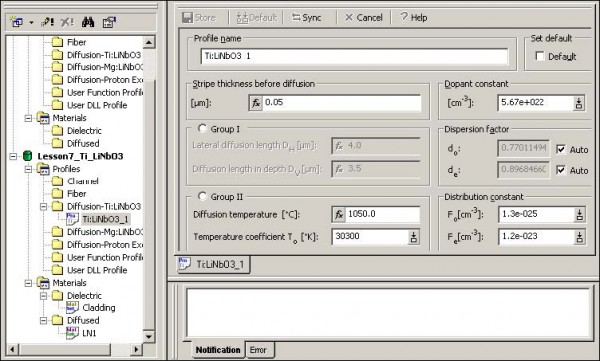
Task: Click the Profile name input field
Action: pyautogui.click(x=355, y=56)
